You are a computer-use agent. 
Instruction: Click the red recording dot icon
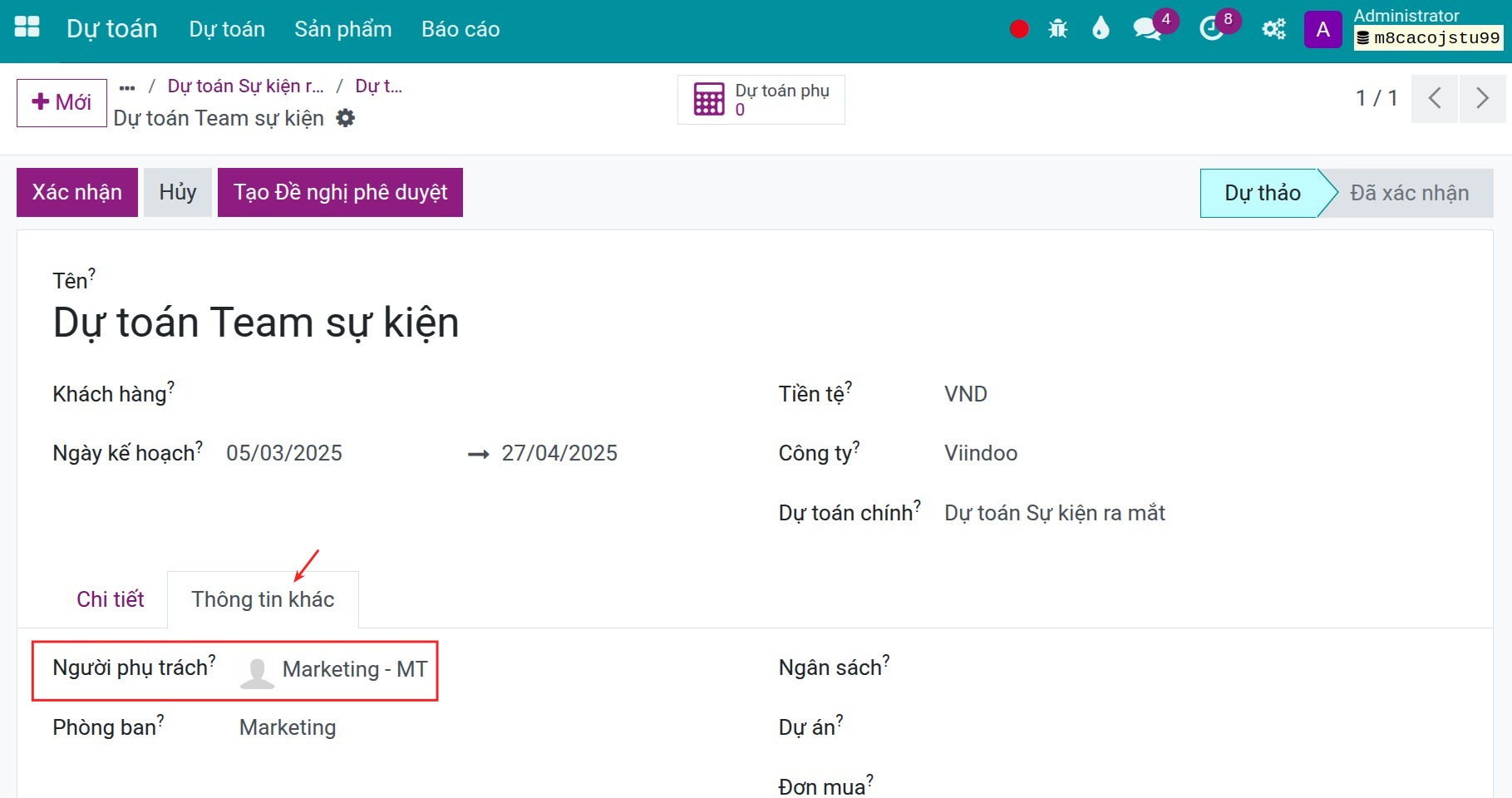point(1019,29)
